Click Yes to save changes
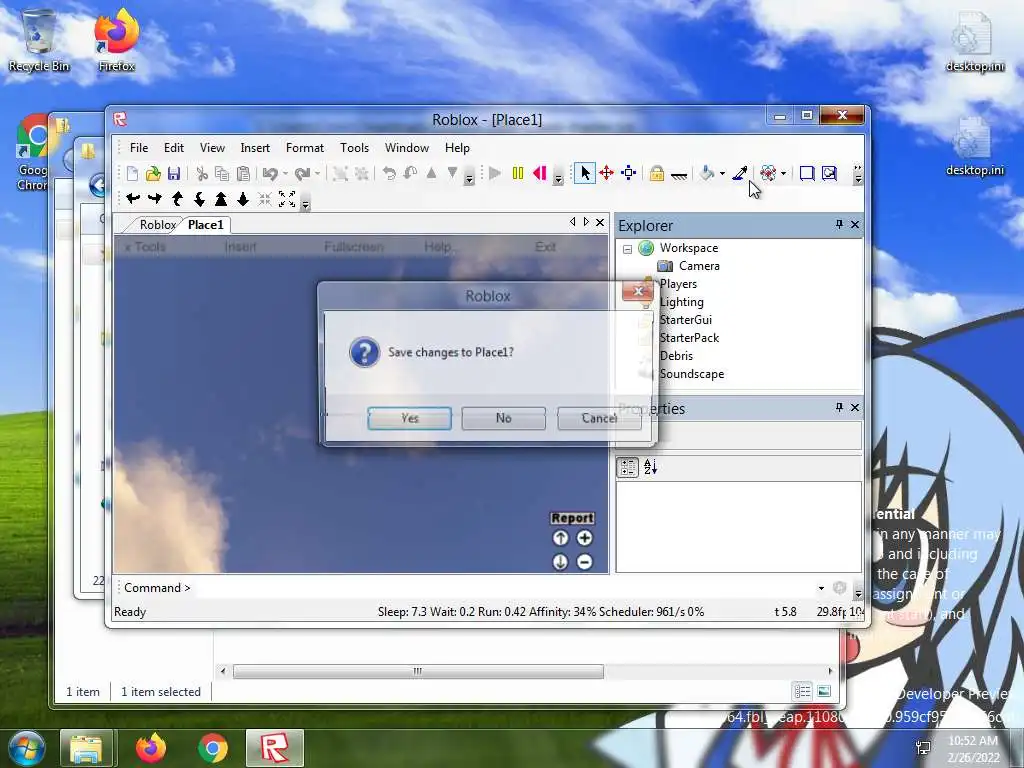 point(409,418)
